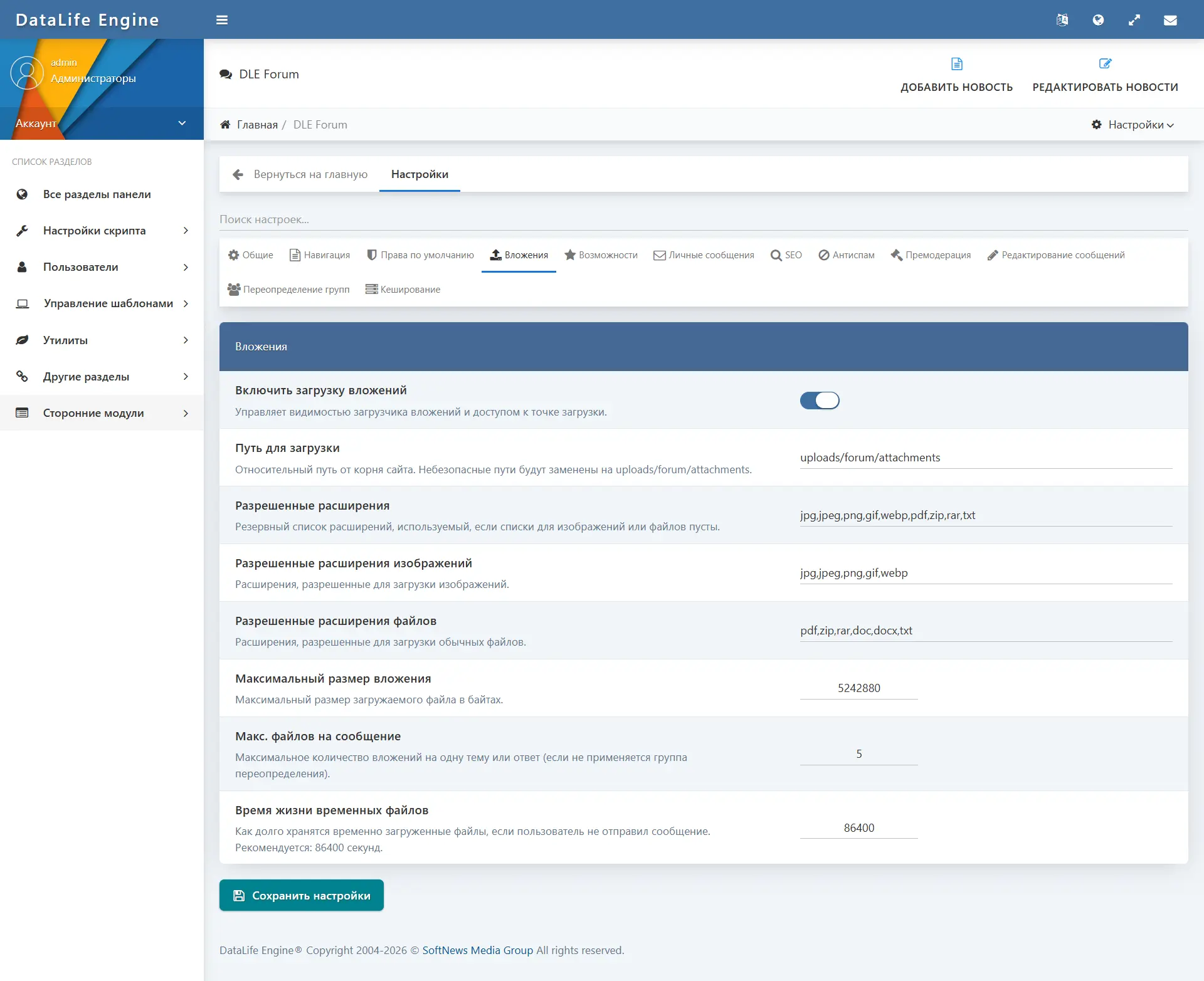Click the DLE Forum chat bubbles icon
The image size is (1204, 981).
click(x=226, y=74)
